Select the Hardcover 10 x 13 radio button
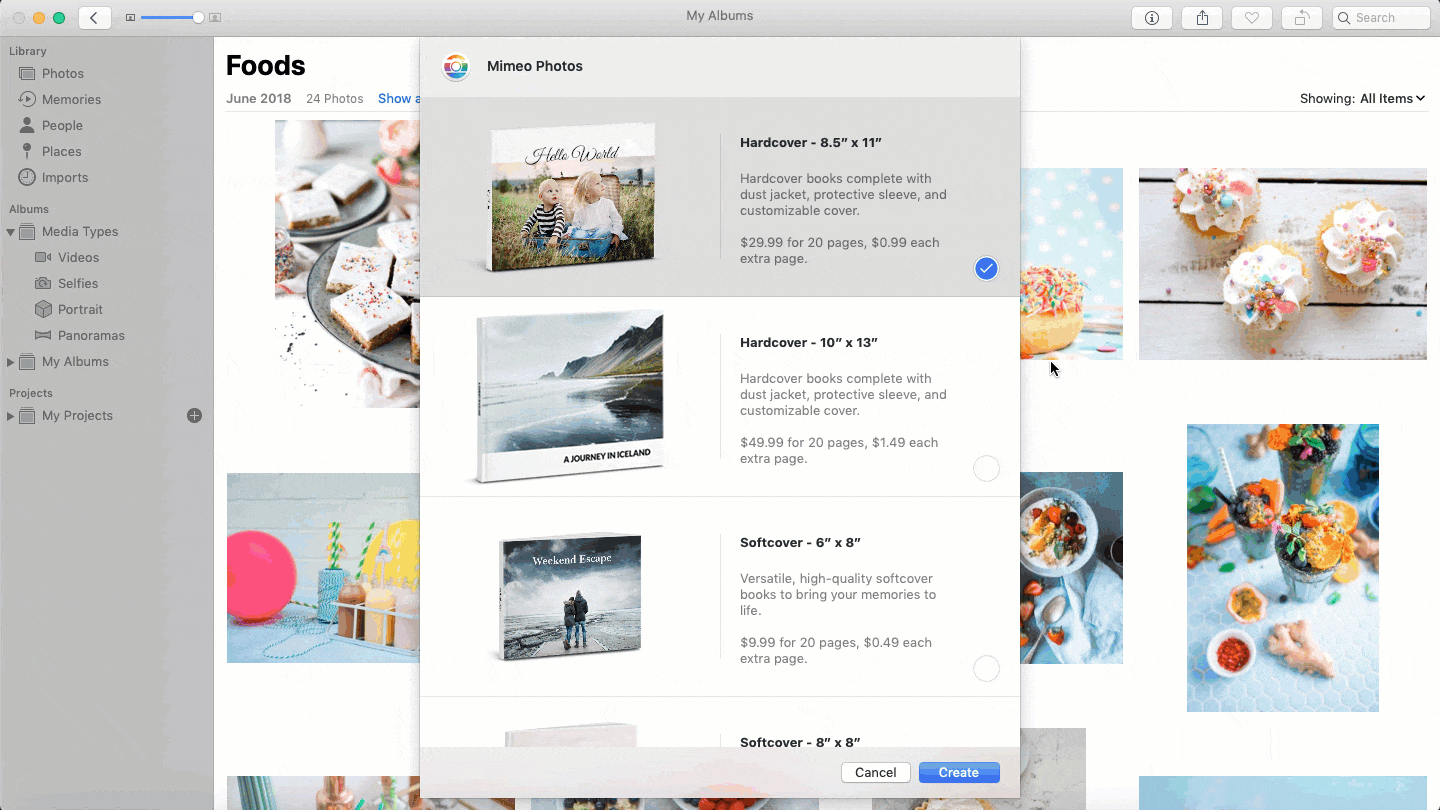Screen dimensions: 1440x810 pyautogui.click(x=986, y=468)
